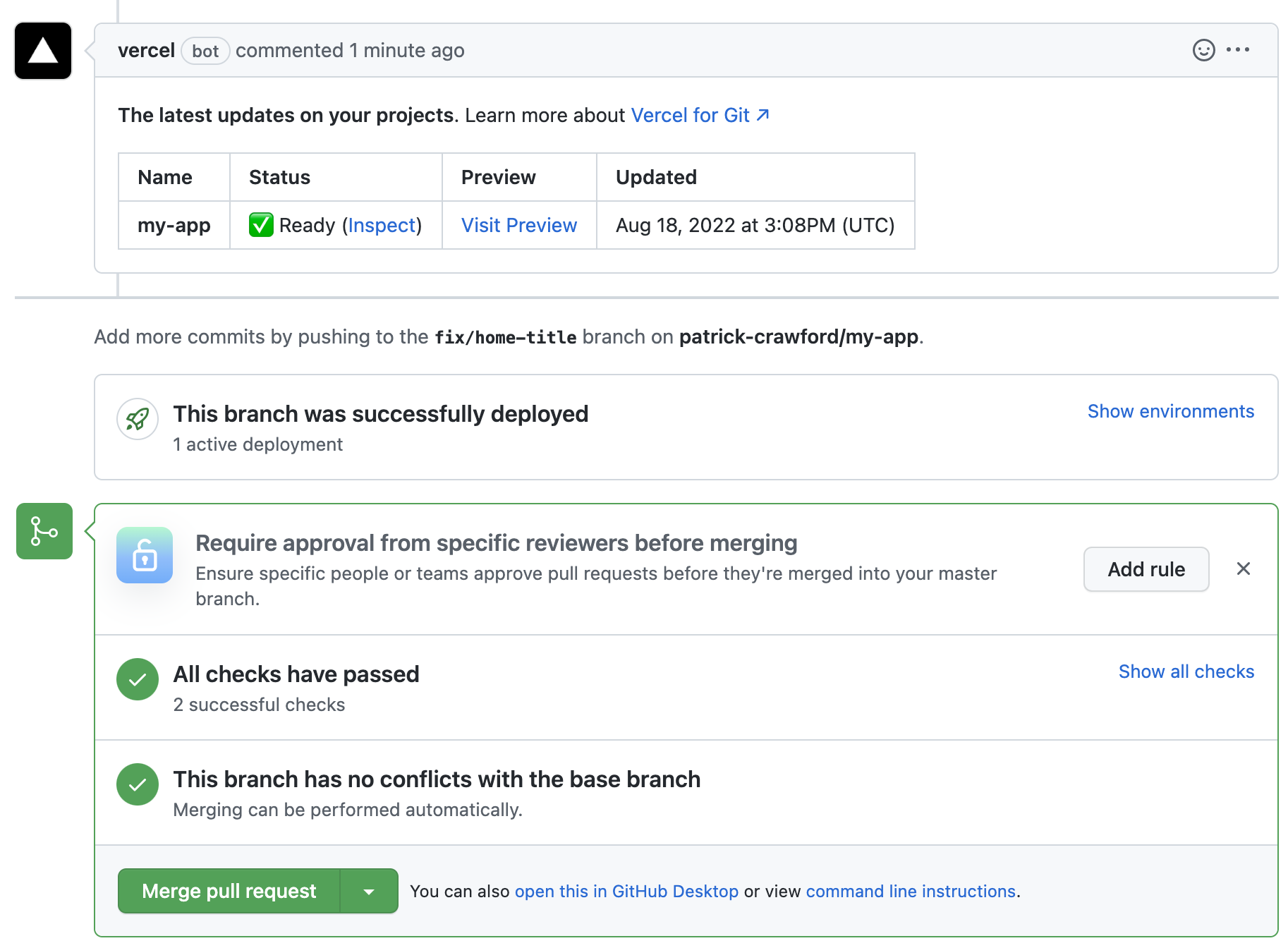Open the emoji reaction smiley icon
The image size is (1288, 948).
coord(1203,49)
